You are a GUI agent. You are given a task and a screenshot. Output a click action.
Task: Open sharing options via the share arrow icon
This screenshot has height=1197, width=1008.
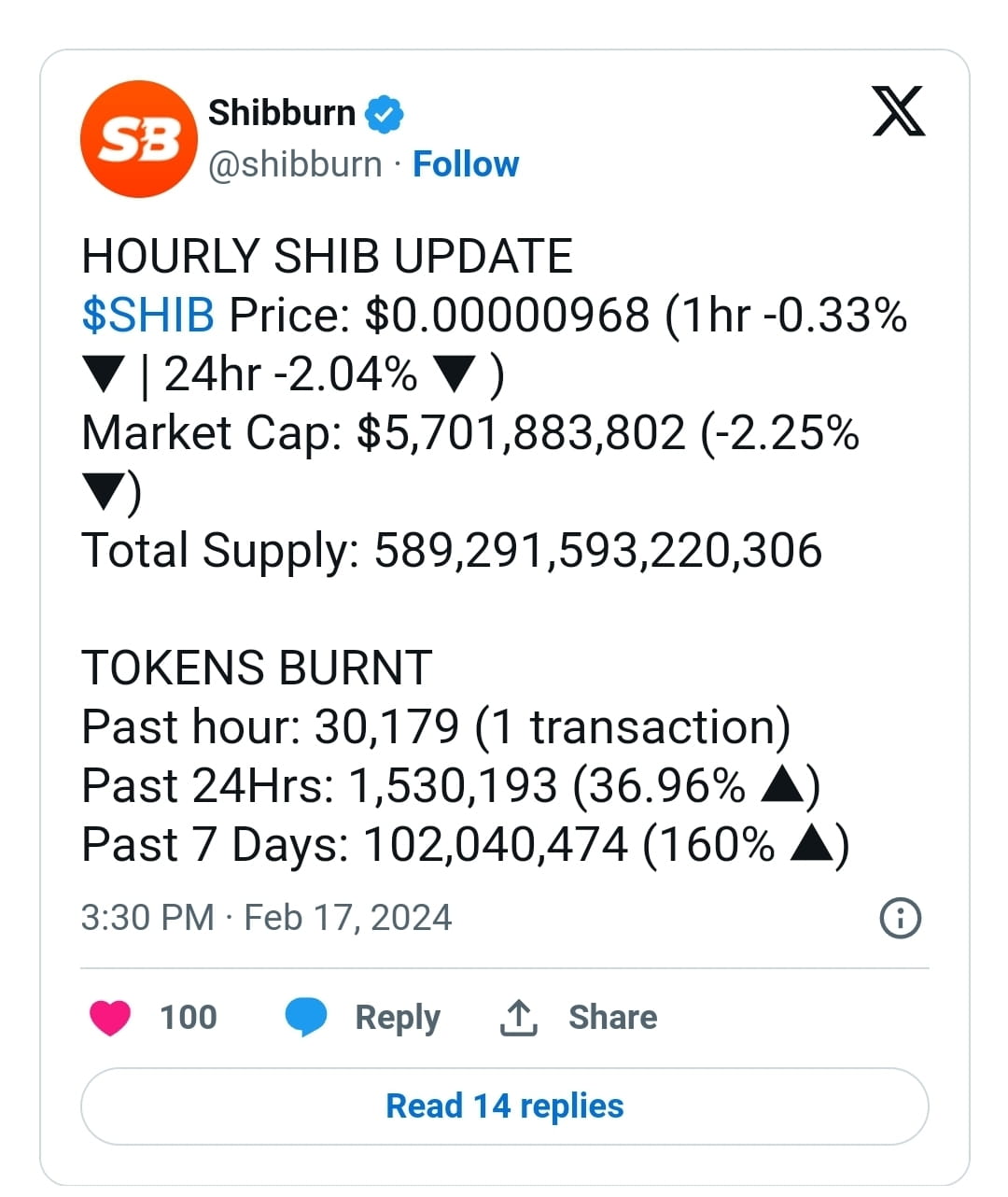[519, 1017]
